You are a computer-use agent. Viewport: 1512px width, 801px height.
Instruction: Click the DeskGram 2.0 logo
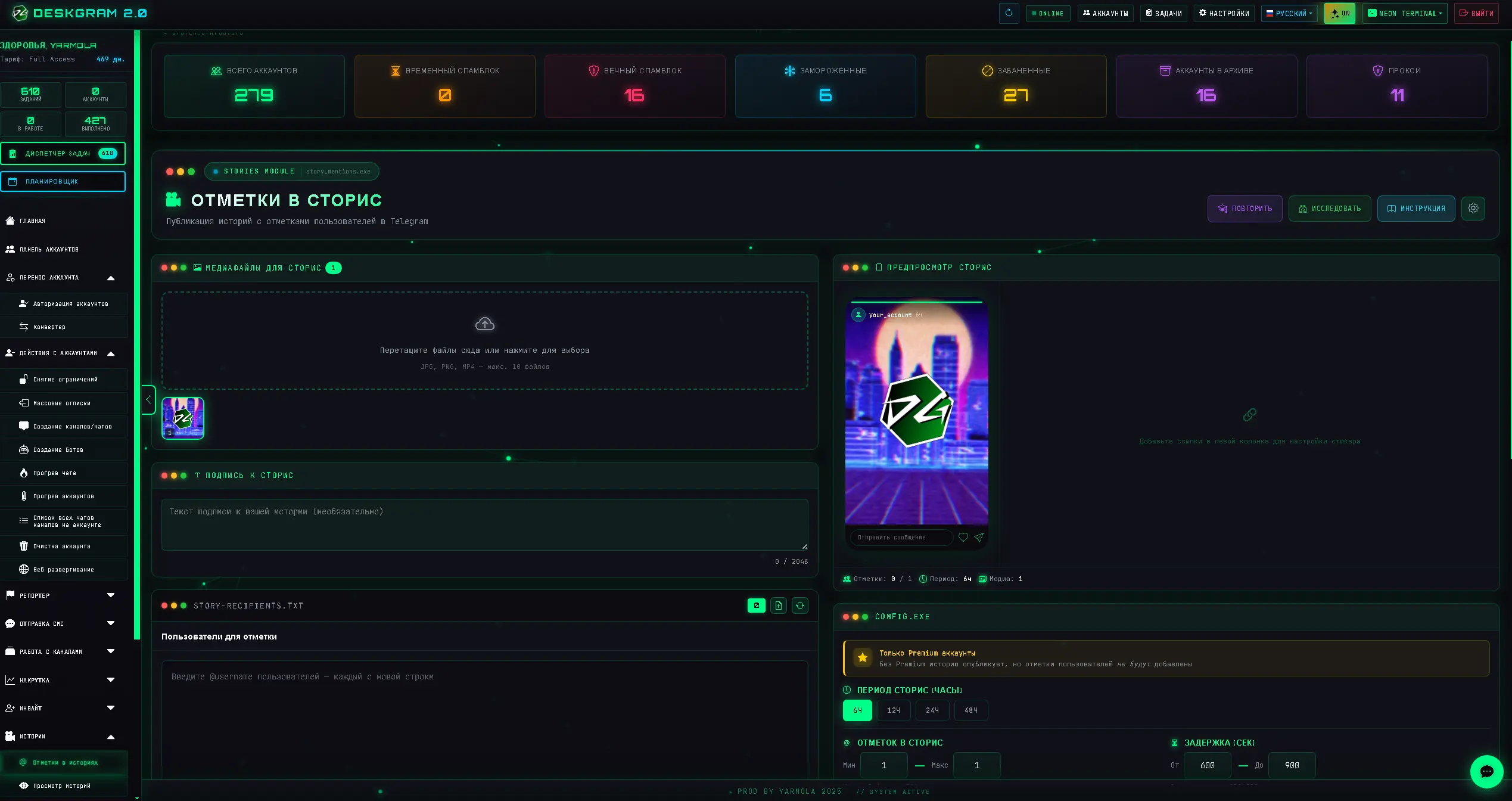79,13
